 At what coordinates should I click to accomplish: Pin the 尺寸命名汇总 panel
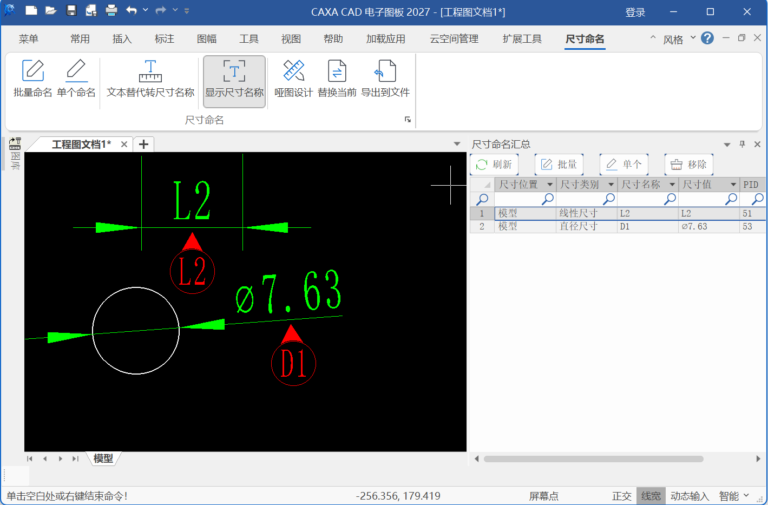point(742,144)
